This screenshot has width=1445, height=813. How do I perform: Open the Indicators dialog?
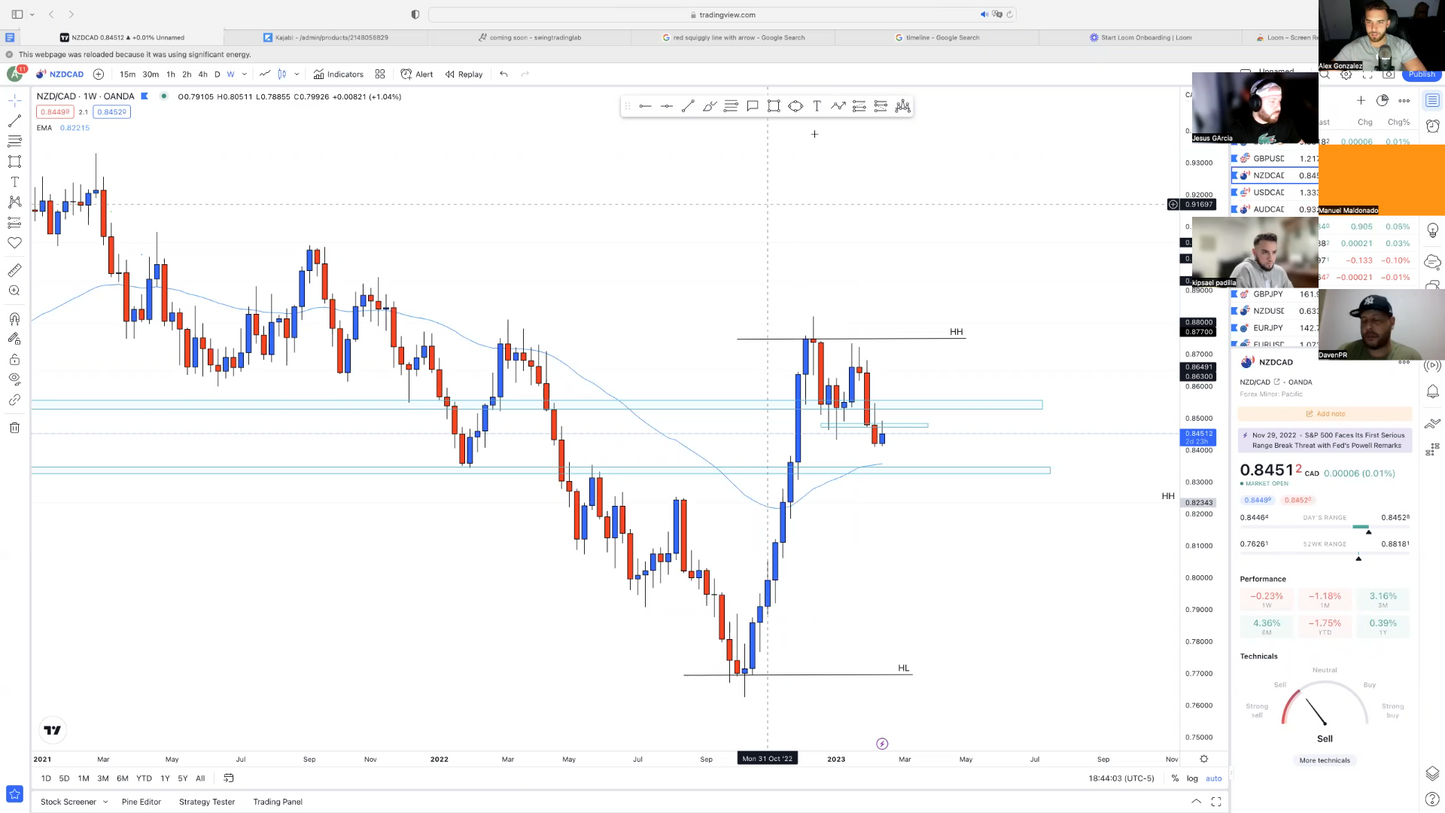pos(338,74)
